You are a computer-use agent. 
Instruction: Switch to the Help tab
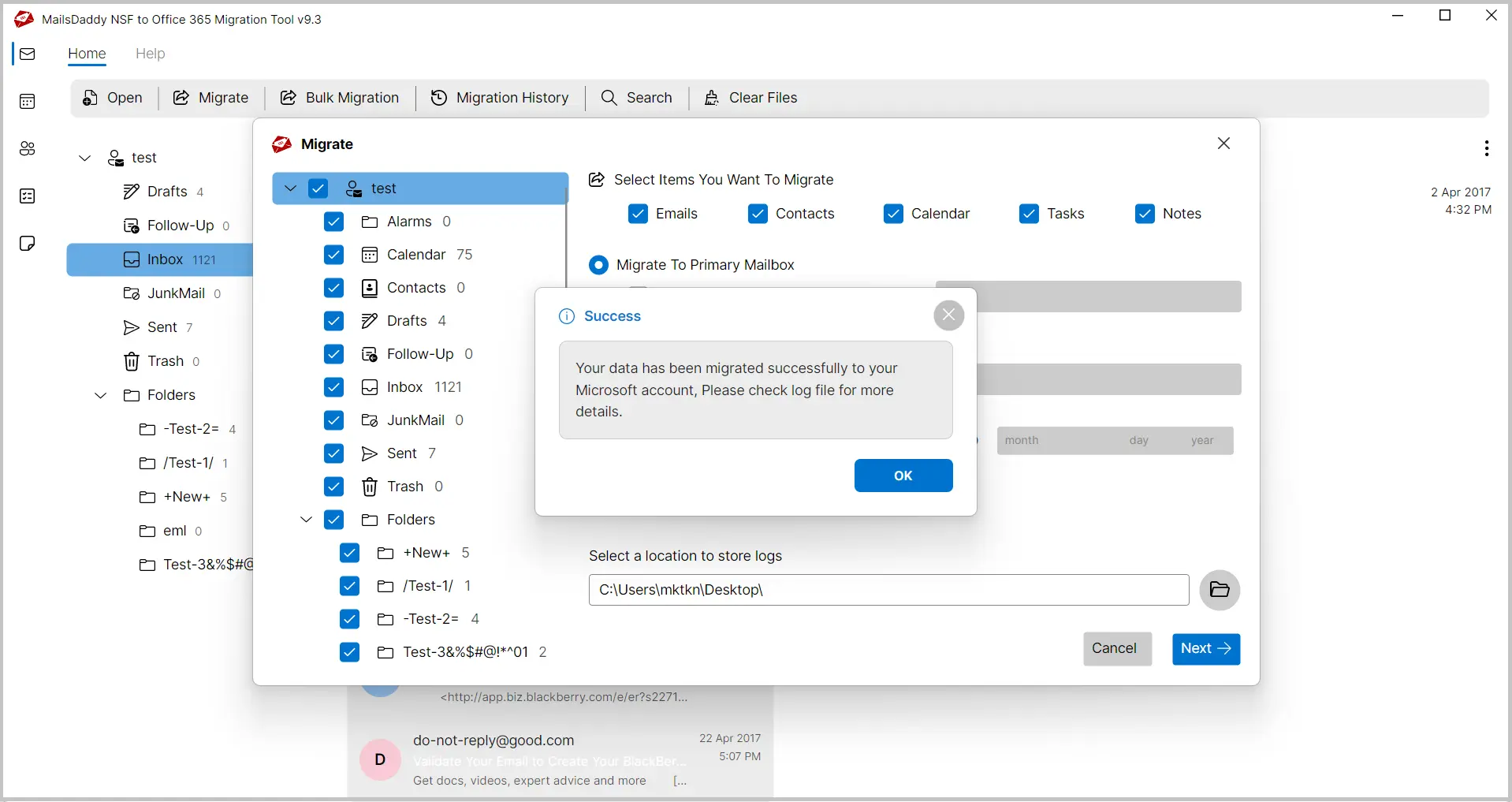coord(150,54)
